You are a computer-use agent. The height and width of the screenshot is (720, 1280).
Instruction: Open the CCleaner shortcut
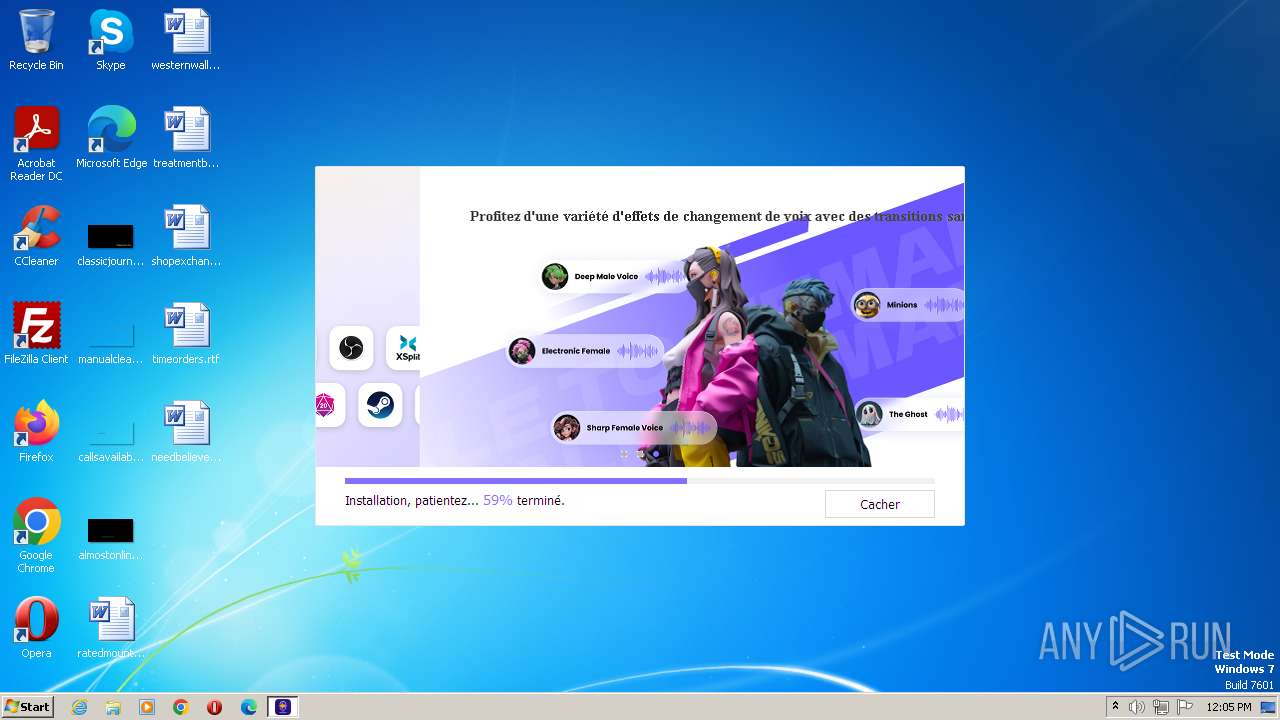coord(36,236)
